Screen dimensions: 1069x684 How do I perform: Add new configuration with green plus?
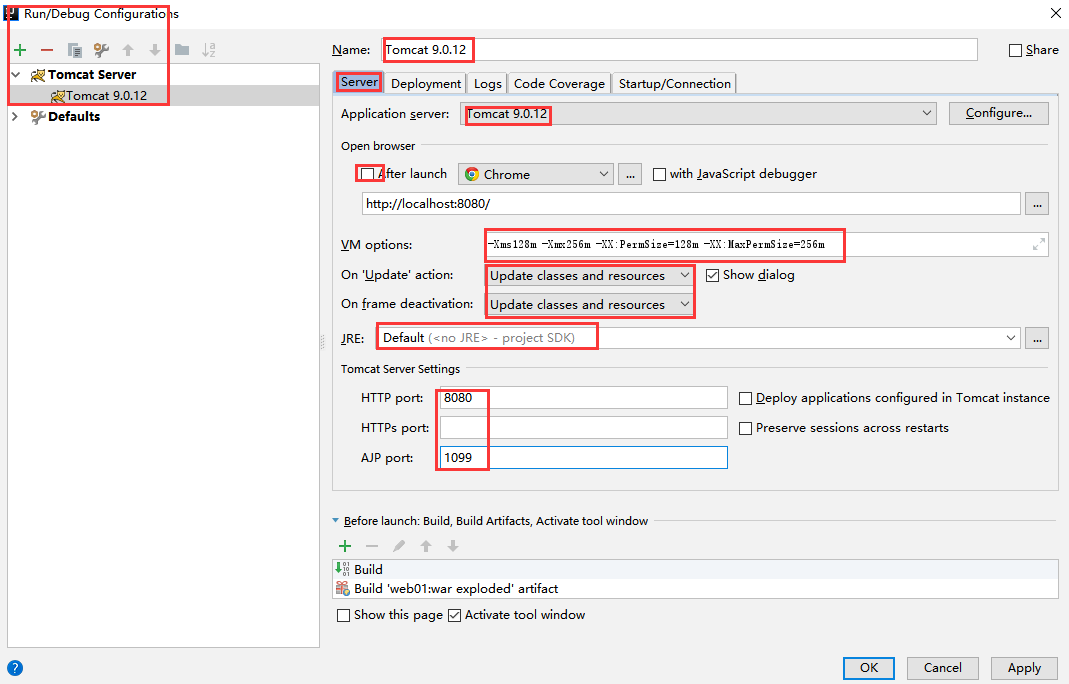pyautogui.click(x=20, y=50)
